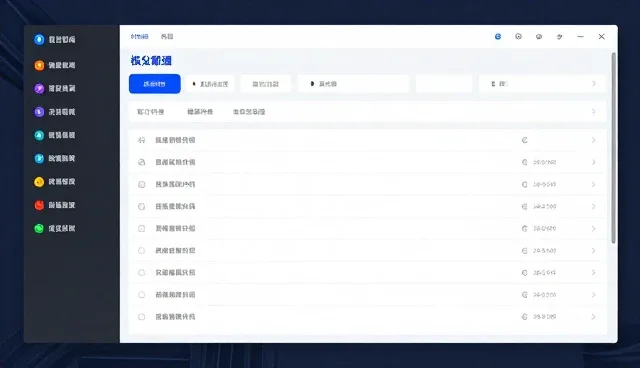Viewport: 640px width, 368px height.
Task: Expand the second list row via its chevron
Action: (x=594, y=162)
